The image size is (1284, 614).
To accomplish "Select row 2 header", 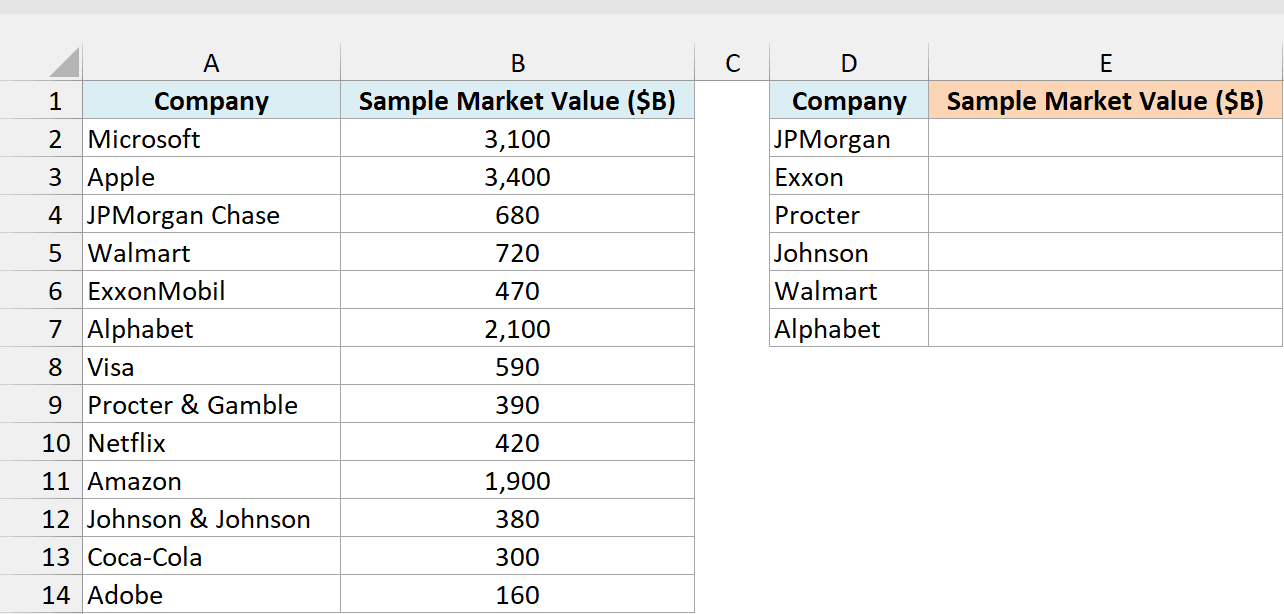I will pos(41,139).
